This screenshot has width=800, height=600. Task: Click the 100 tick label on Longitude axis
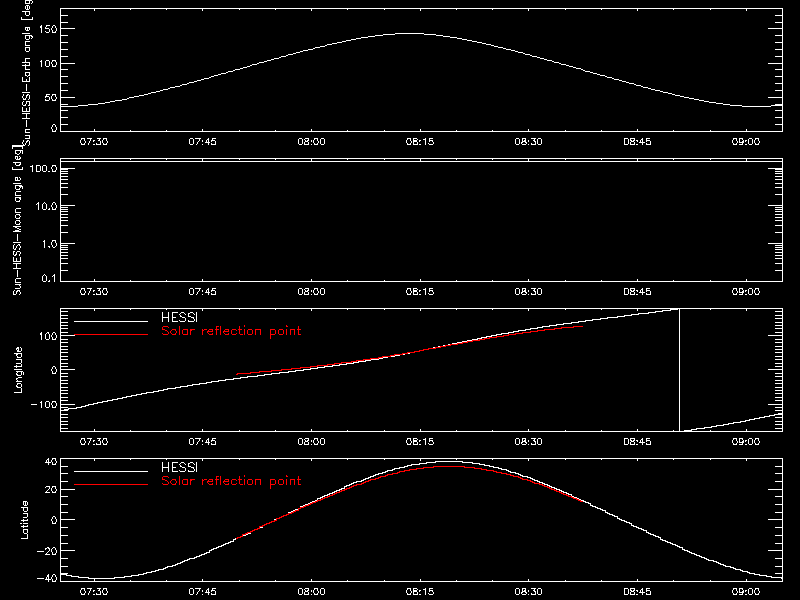pos(47,336)
